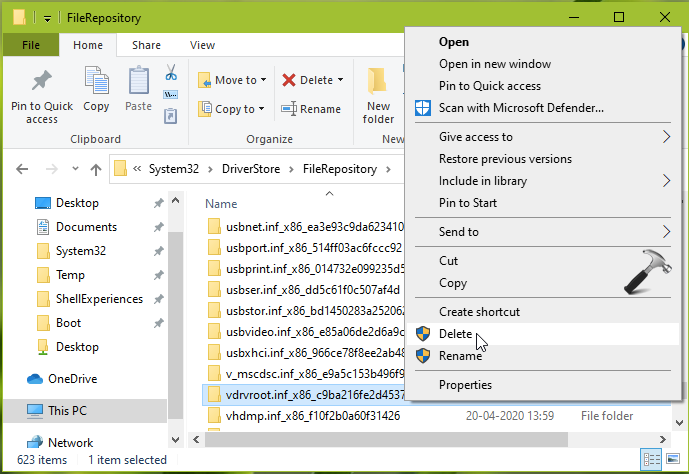Switch to Large icons view button
This screenshot has width=689, height=474.
click(671, 459)
